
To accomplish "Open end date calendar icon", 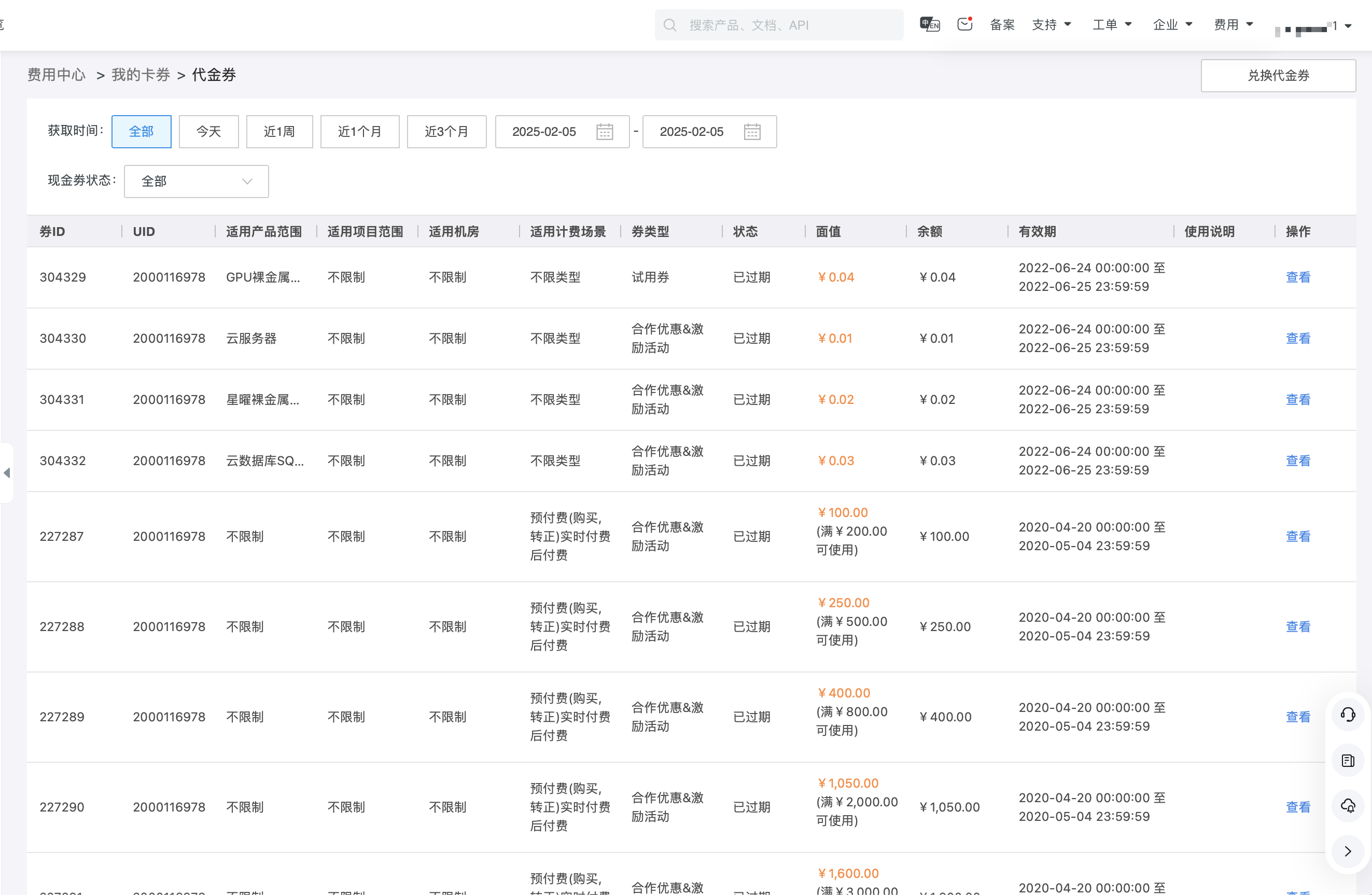I will pos(752,132).
